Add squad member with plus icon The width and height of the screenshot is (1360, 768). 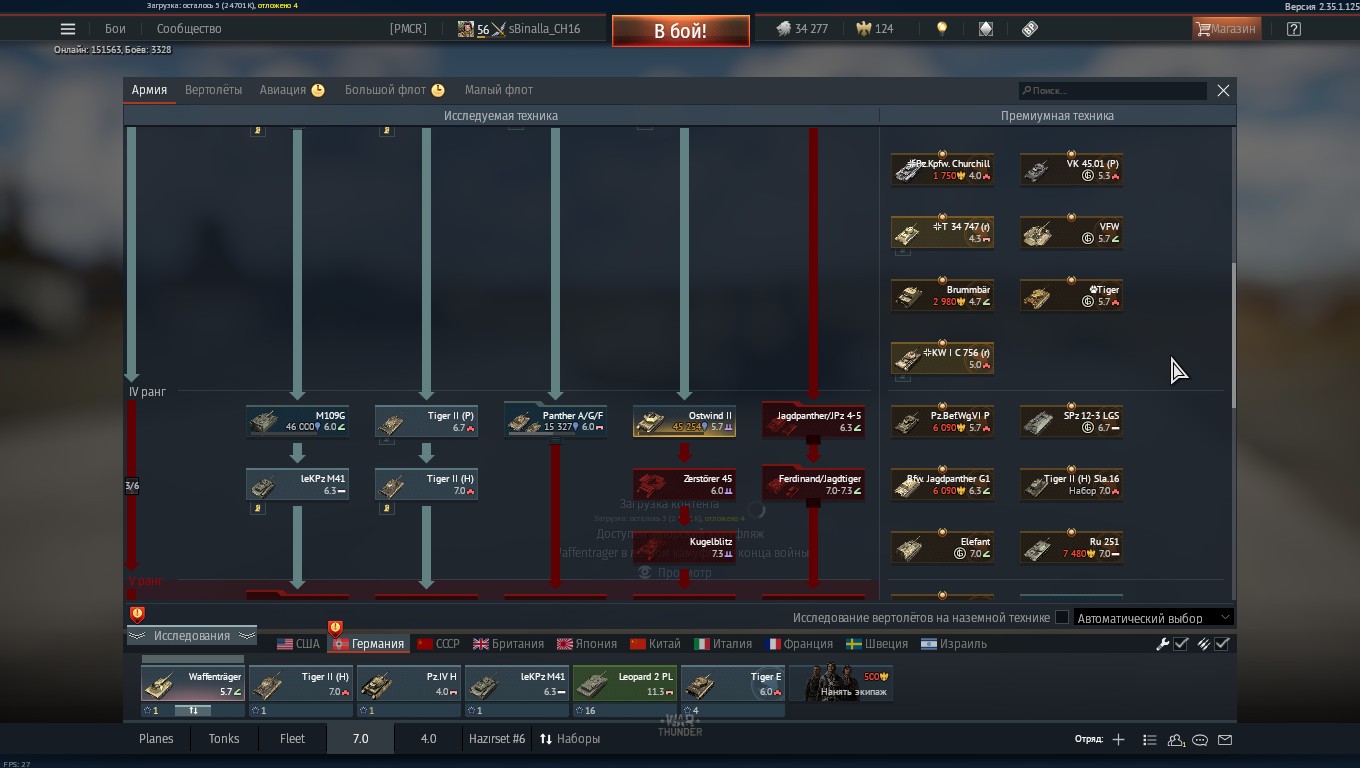[x=1118, y=740]
